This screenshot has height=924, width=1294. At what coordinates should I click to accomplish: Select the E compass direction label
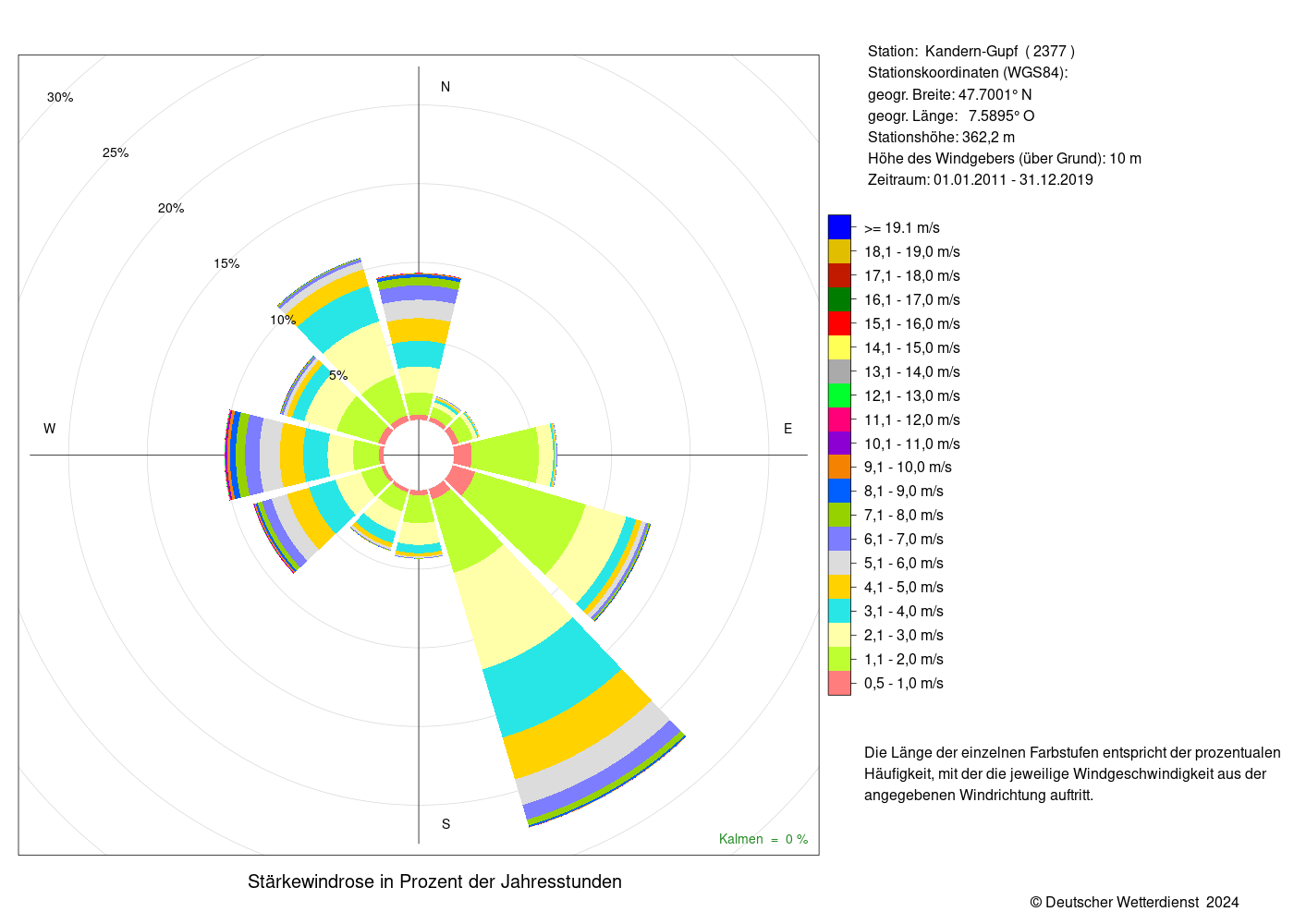coord(788,429)
